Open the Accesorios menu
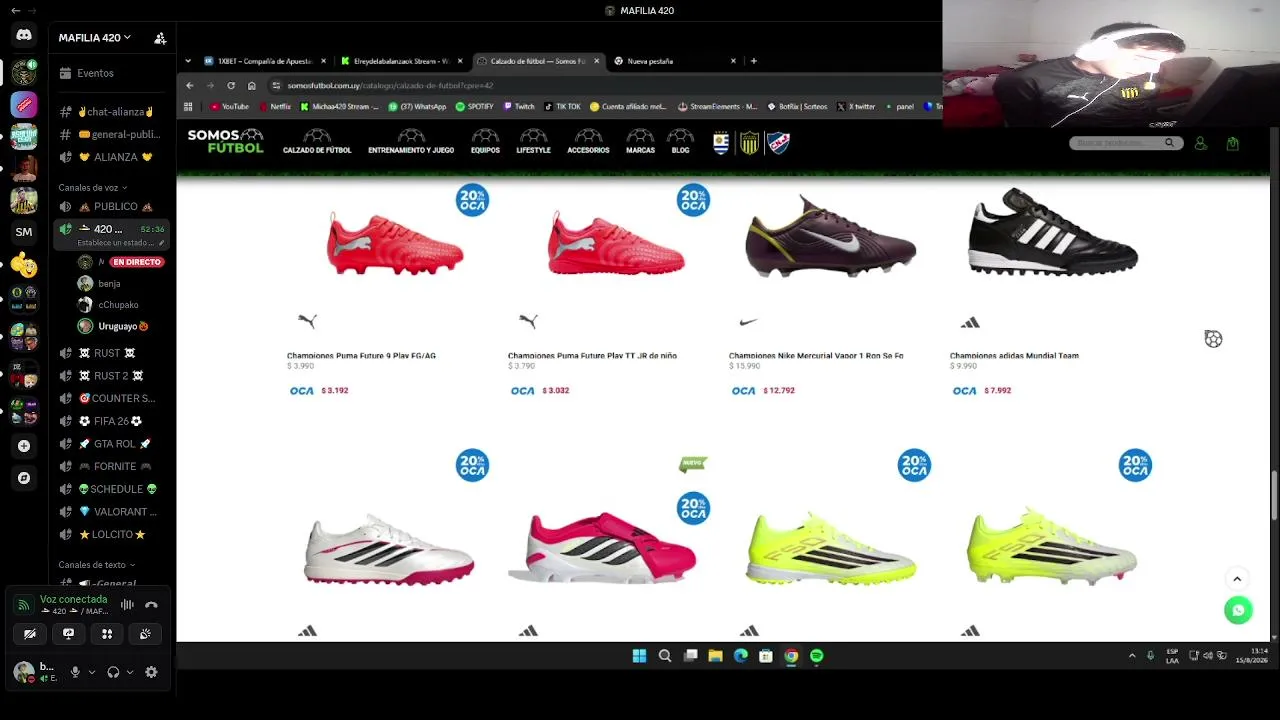This screenshot has width=1280, height=720. pyautogui.click(x=588, y=142)
